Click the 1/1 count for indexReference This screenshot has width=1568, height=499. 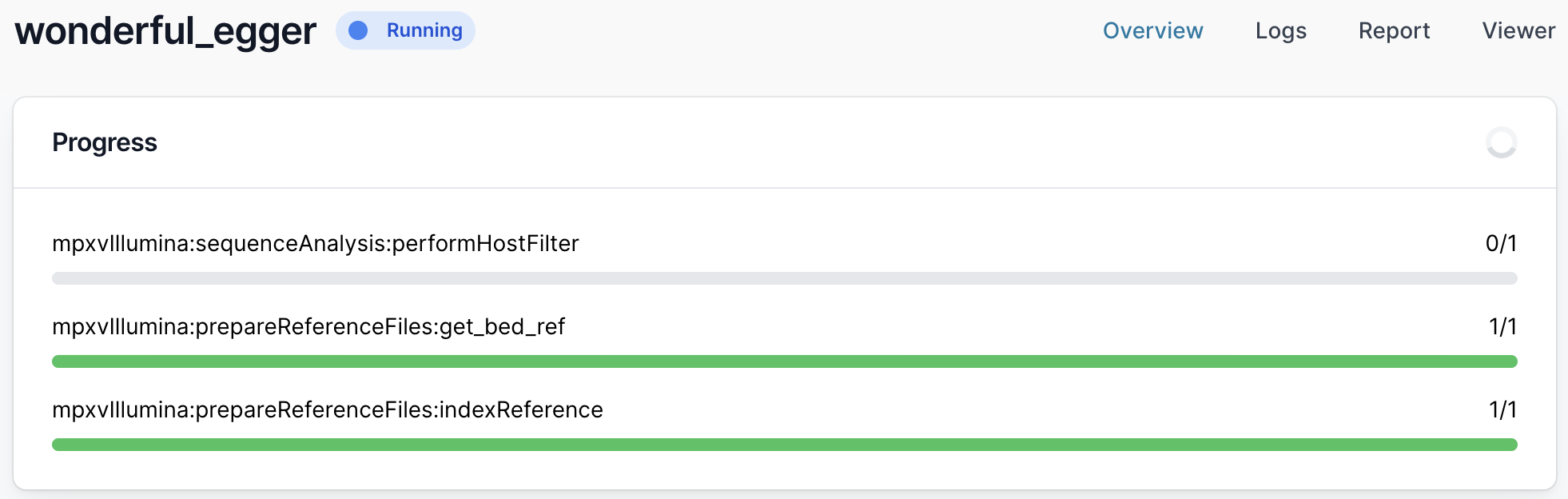pyautogui.click(x=1502, y=409)
